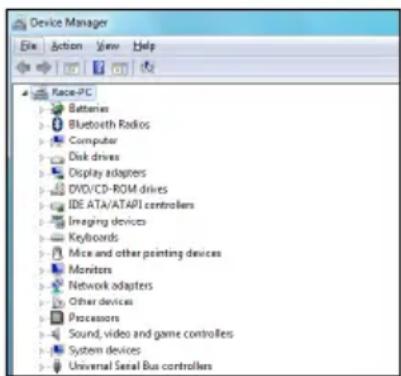Expand the Bluetooth Radios category arrow

click(41, 125)
